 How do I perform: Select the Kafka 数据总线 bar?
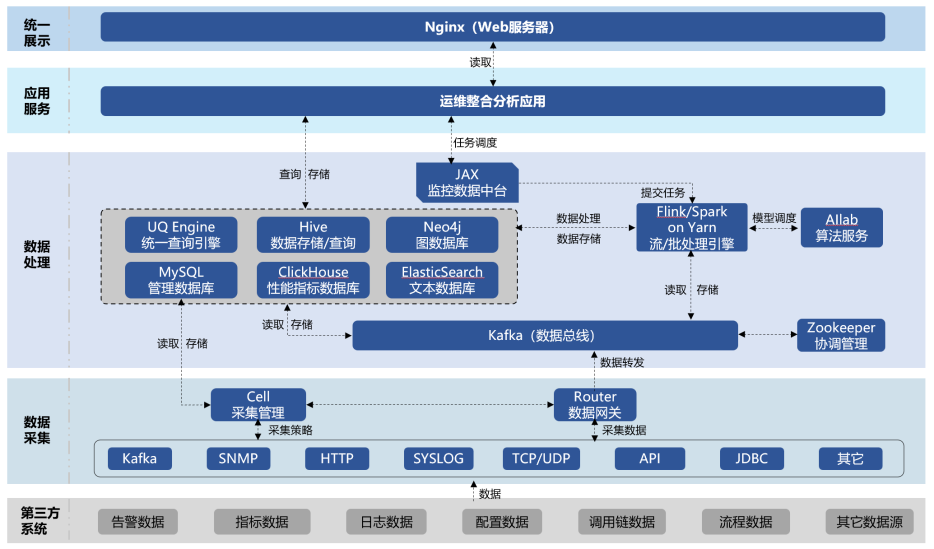pos(545,335)
